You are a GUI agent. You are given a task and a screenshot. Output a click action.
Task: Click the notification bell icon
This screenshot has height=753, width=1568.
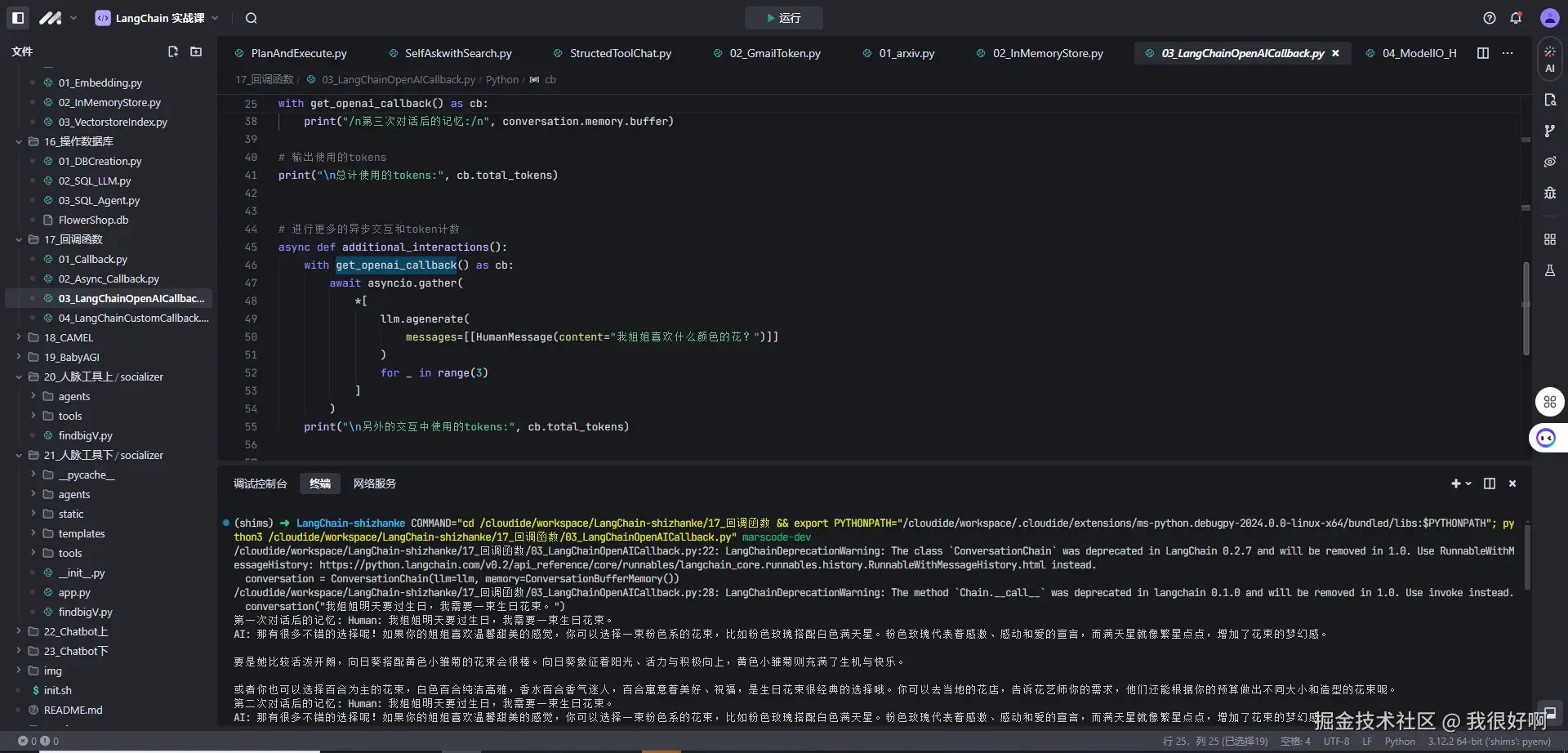[1516, 18]
